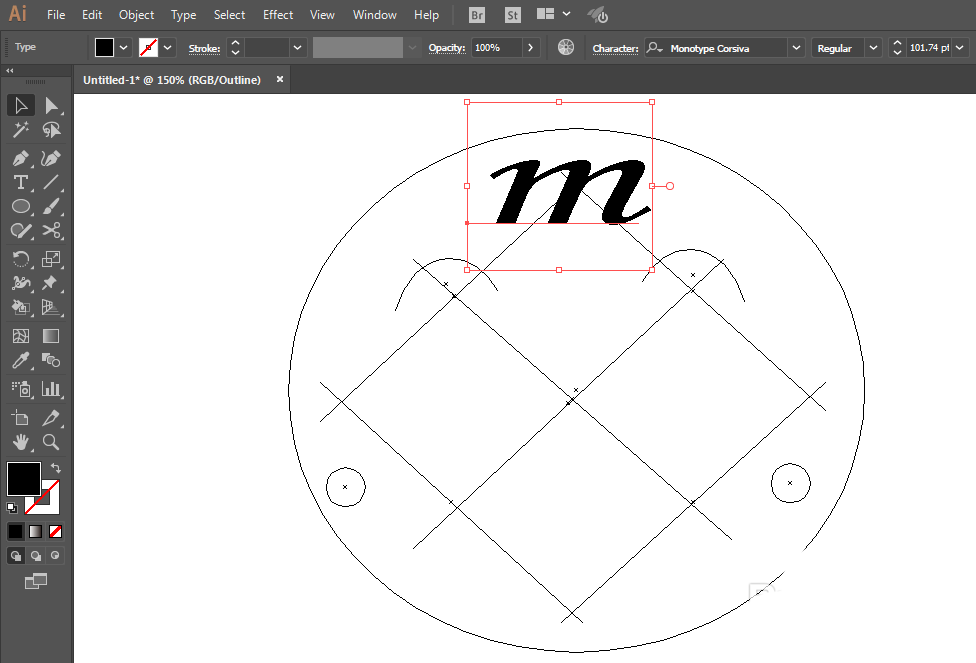Select the Slice tool
This screenshot has width=976, height=663.
click(51, 418)
